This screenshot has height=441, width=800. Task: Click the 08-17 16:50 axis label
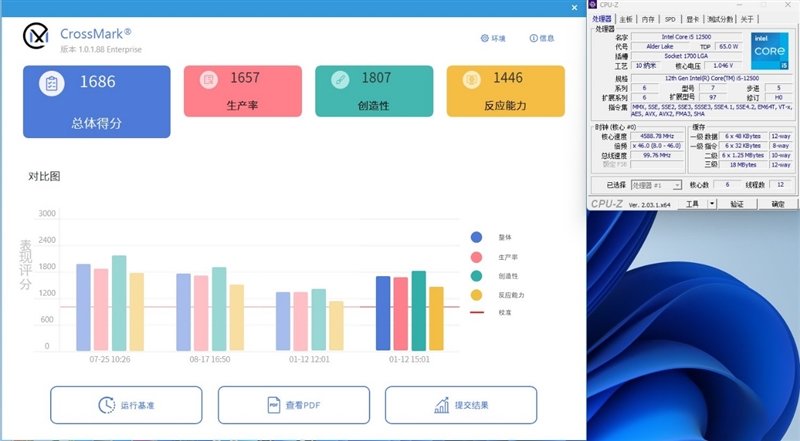point(210,359)
